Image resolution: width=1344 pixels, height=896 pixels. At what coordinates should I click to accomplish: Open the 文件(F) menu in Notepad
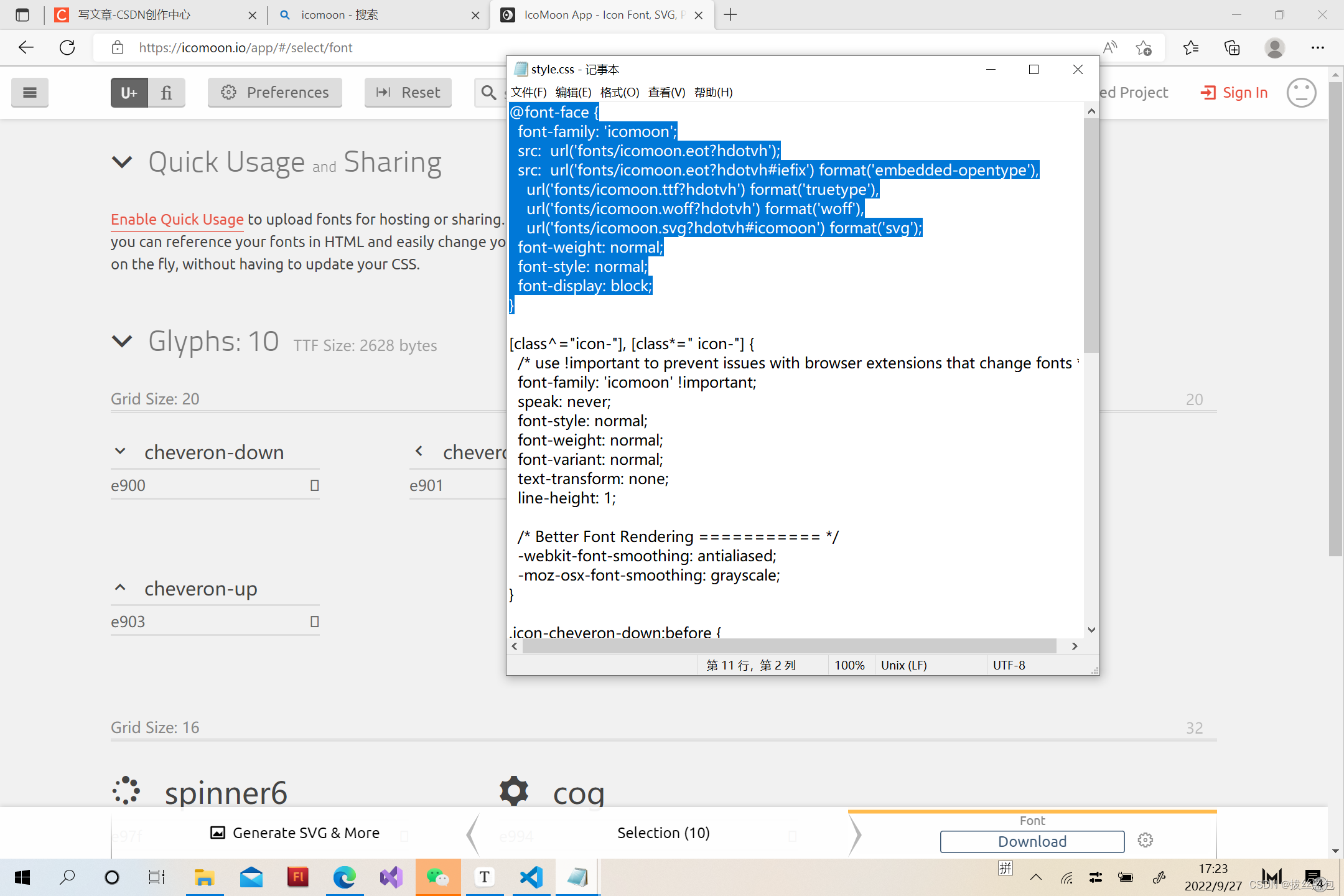click(528, 93)
